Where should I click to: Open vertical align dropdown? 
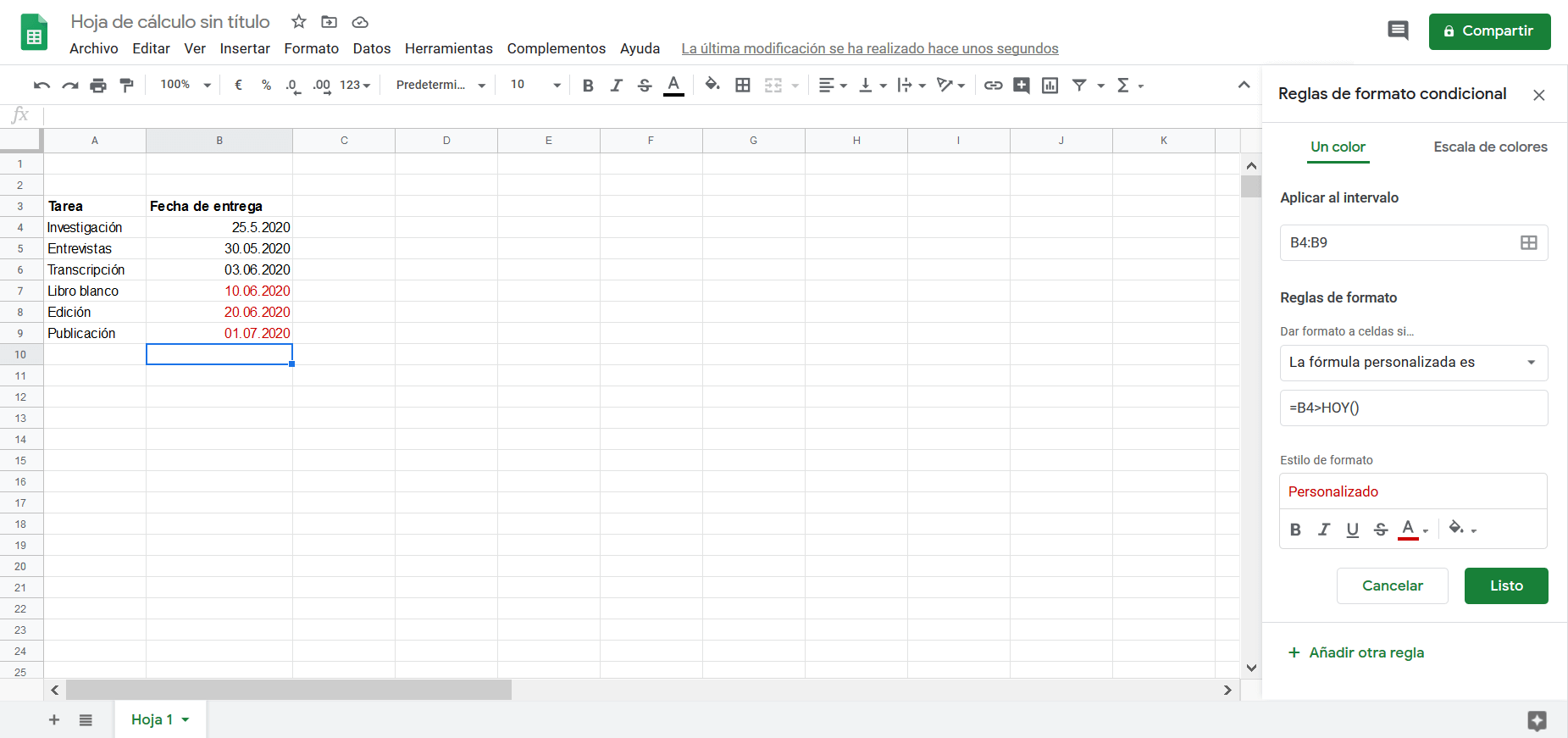[x=872, y=86]
